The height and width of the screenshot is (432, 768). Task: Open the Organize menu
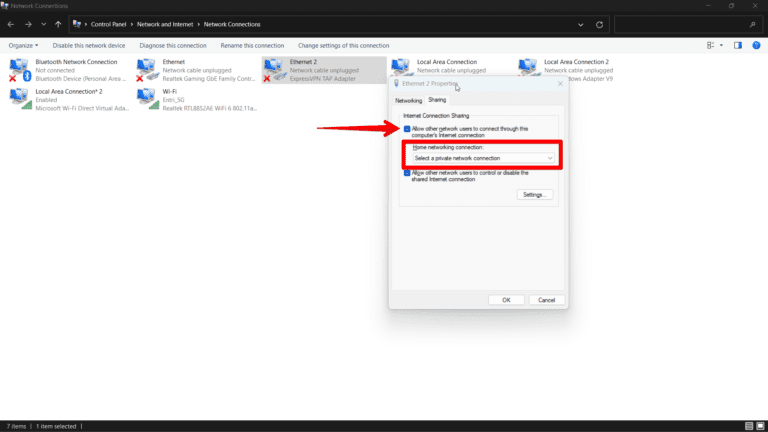pos(23,46)
